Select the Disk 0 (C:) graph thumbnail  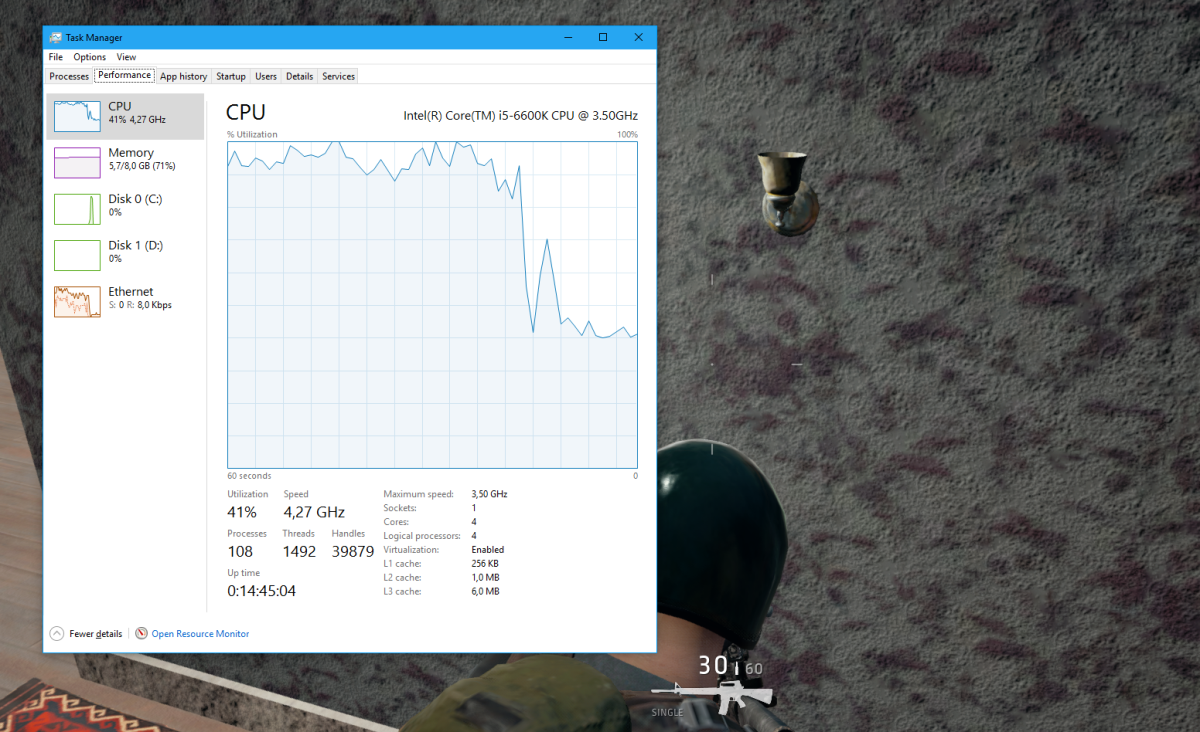[77, 208]
